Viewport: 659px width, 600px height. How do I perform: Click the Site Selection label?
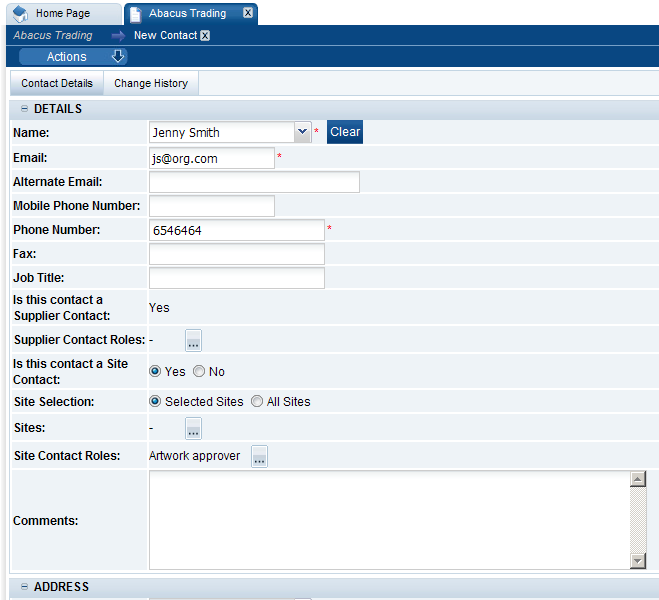point(54,402)
